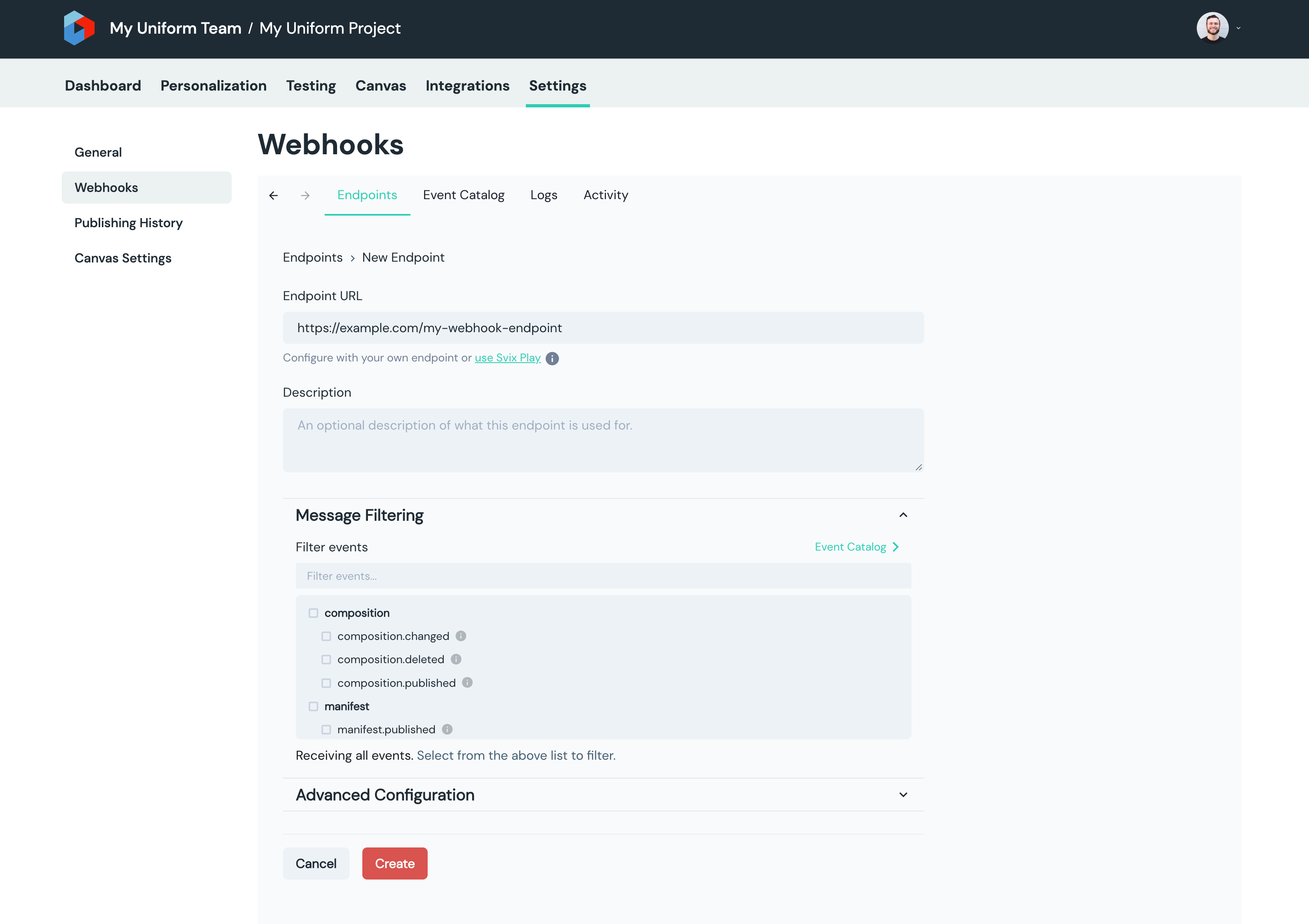Switch to the Event Catalog tab
1309x924 pixels.
pyautogui.click(x=463, y=196)
